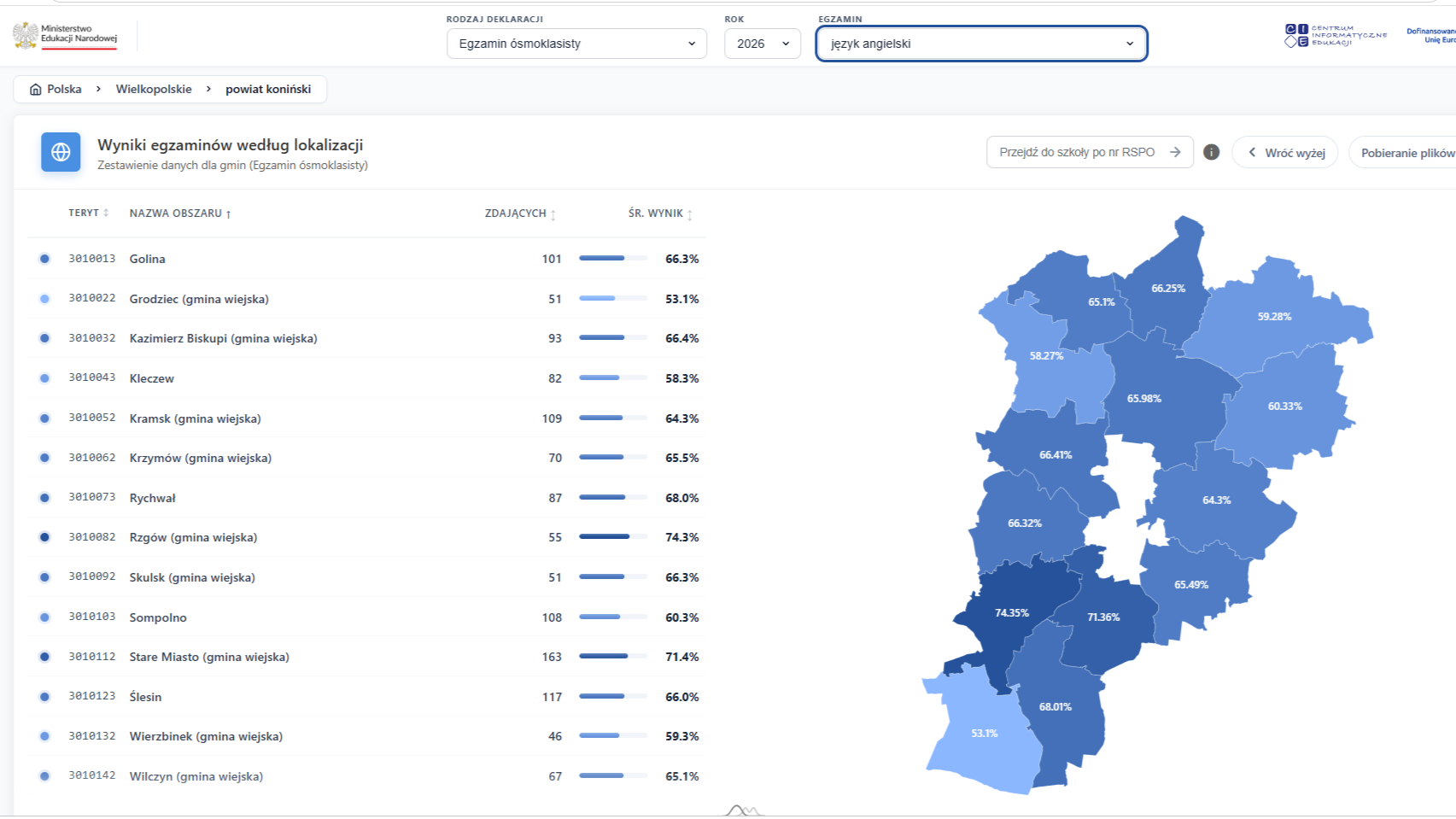Image resolution: width=1456 pixels, height=819 pixels.
Task: Select the Wierzbinek (gmina wiejska) row
Action: [x=365, y=736]
